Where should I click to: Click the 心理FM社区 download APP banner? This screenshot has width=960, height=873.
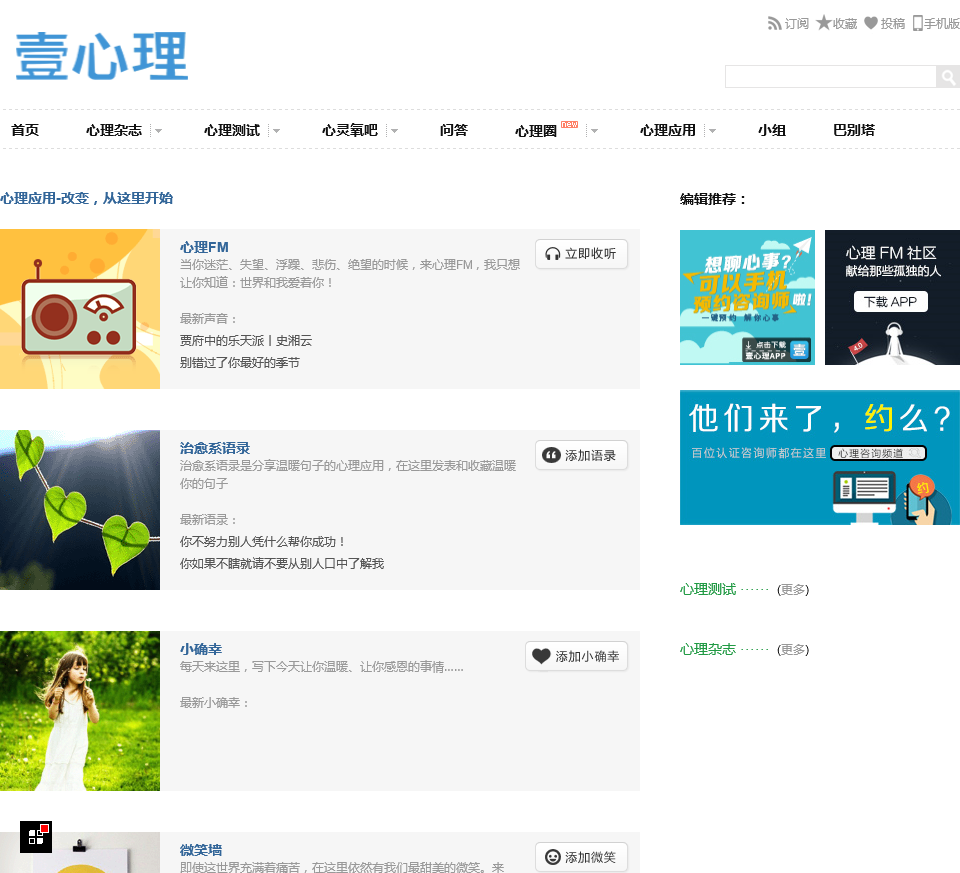tap(892, 297)
